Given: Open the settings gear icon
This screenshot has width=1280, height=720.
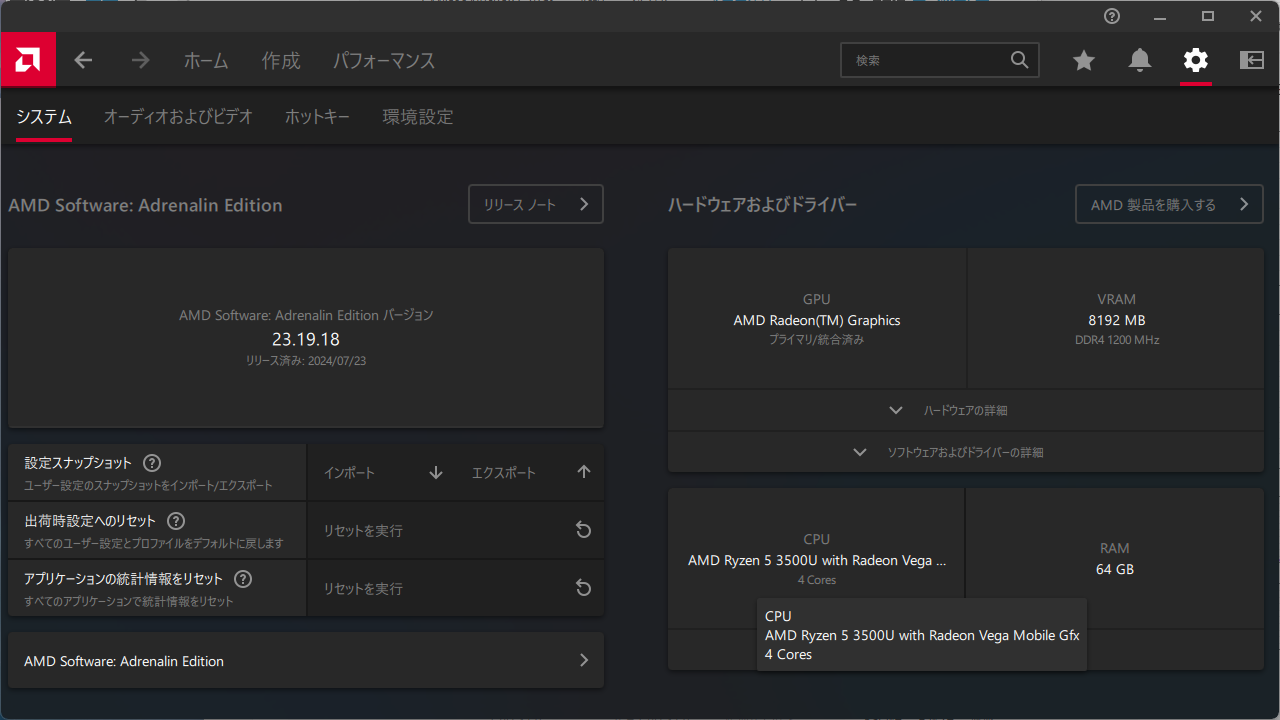Looking at the screenshot, I should [1196, 61].
